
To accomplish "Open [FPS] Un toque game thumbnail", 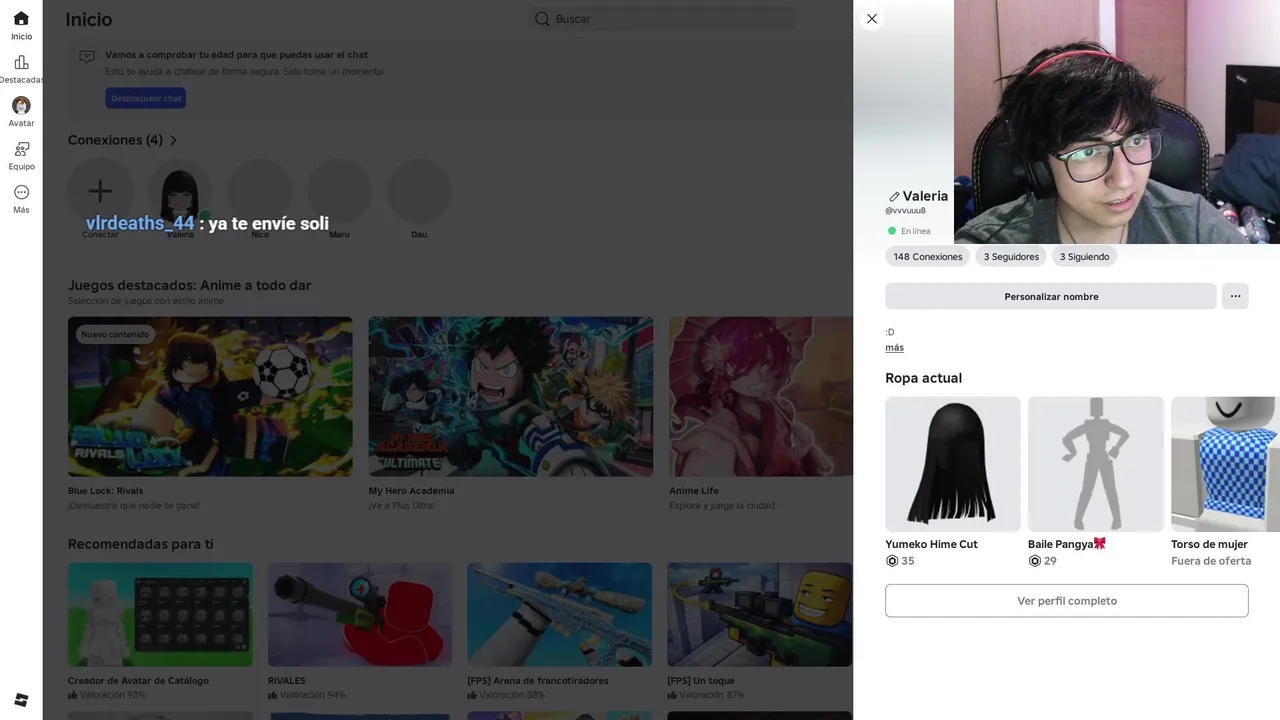I will [x=760, y=614].
